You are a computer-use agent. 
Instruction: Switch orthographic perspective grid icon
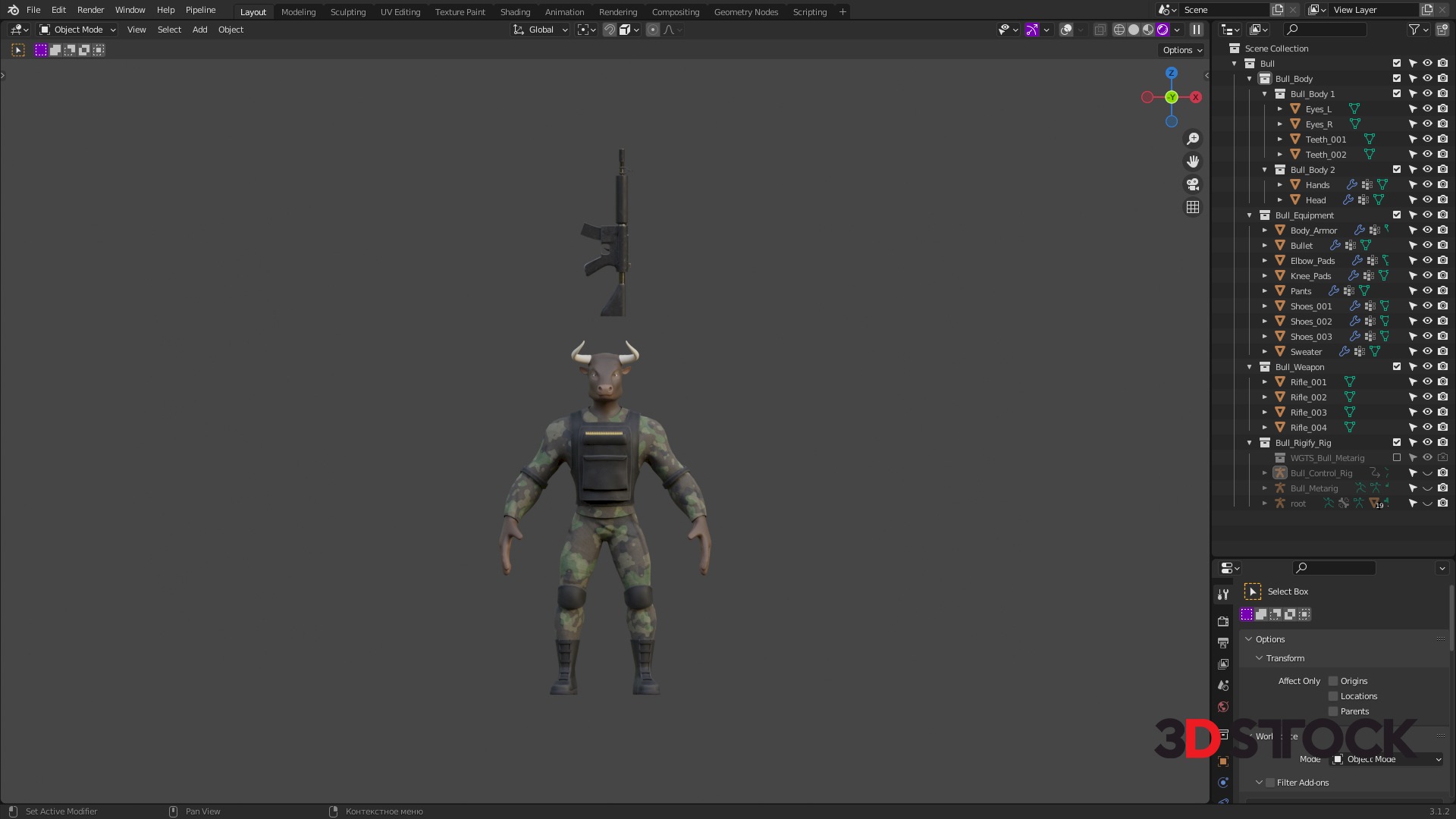(1193, 207)
